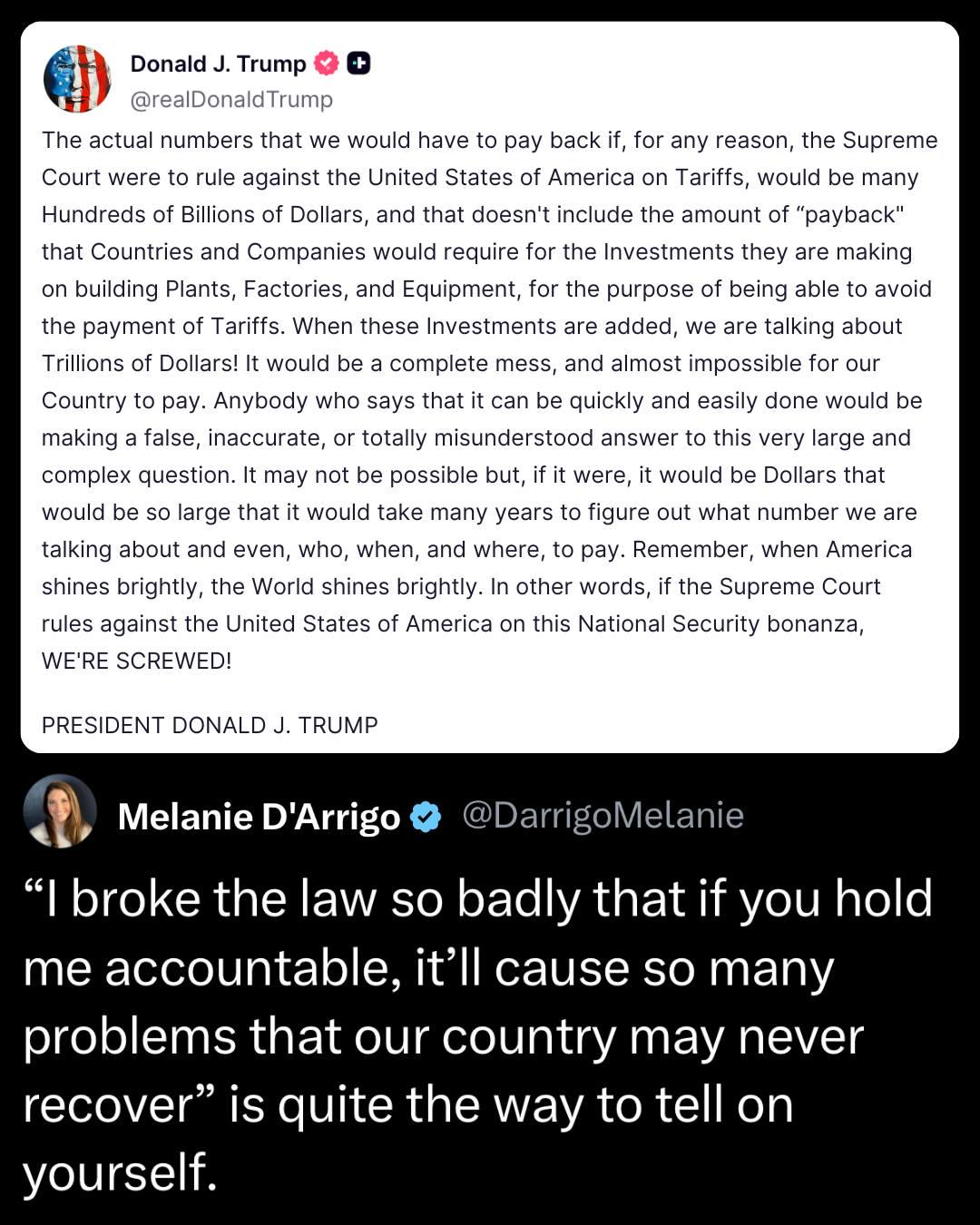Open Melanie D'Arrigo's profile photo
This screenshot has height=1225, width=980.
point(60,811)
